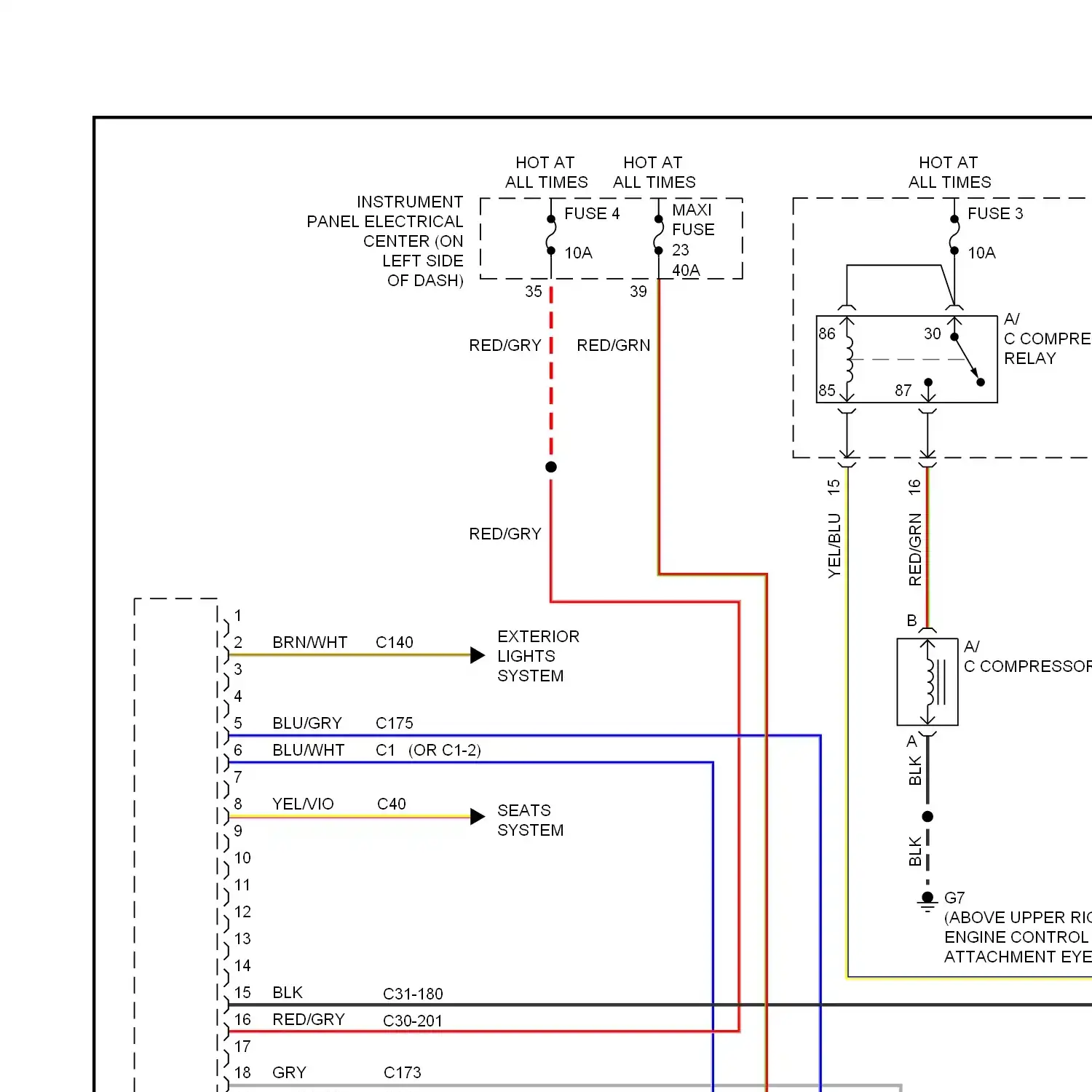The height and width of the screenshot is (1092, 1092).
Task: Click relay terminal '86'
Action: pos(827,333)
